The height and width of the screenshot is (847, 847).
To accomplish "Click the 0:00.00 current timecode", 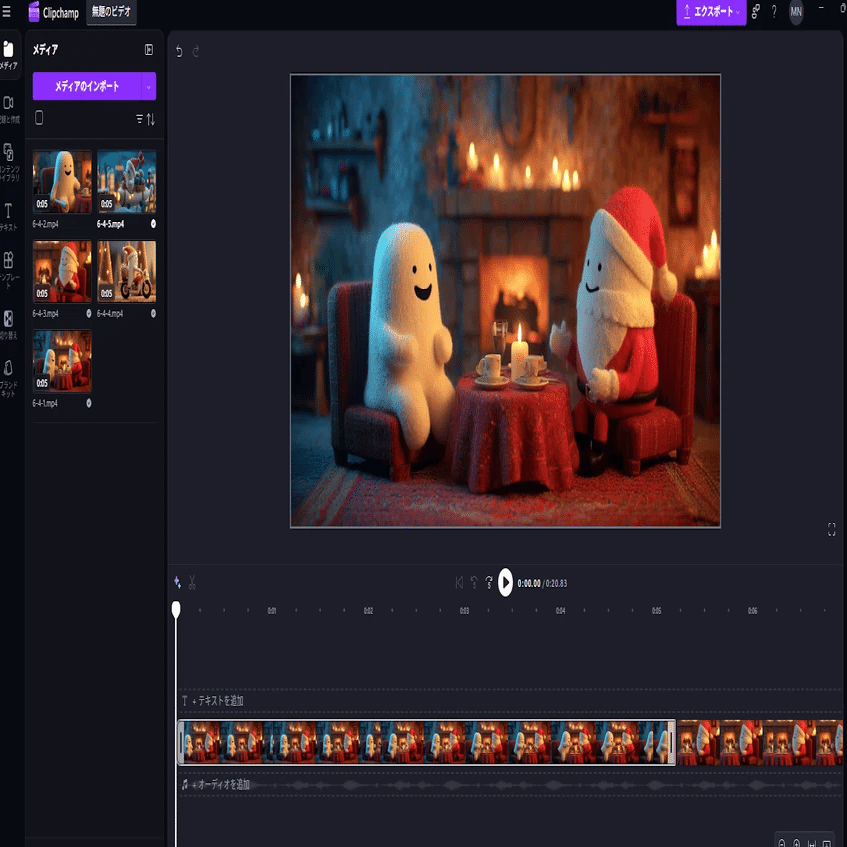I will [x=529, y=583].
